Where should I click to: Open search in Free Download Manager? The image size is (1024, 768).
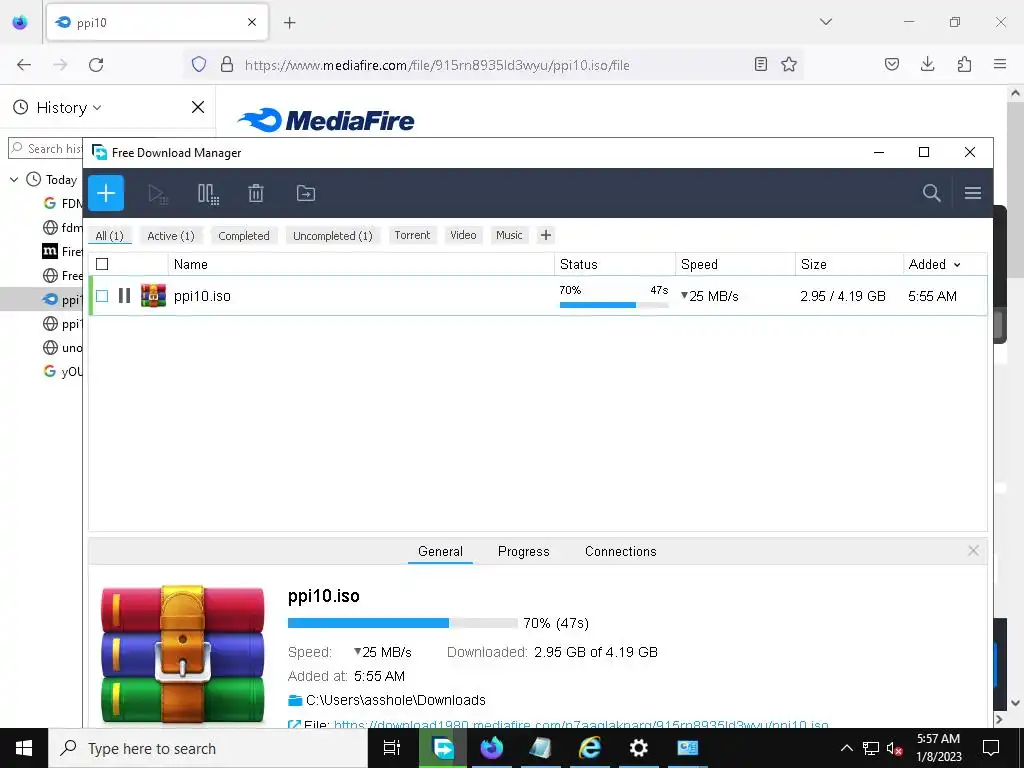pos(931,193)
